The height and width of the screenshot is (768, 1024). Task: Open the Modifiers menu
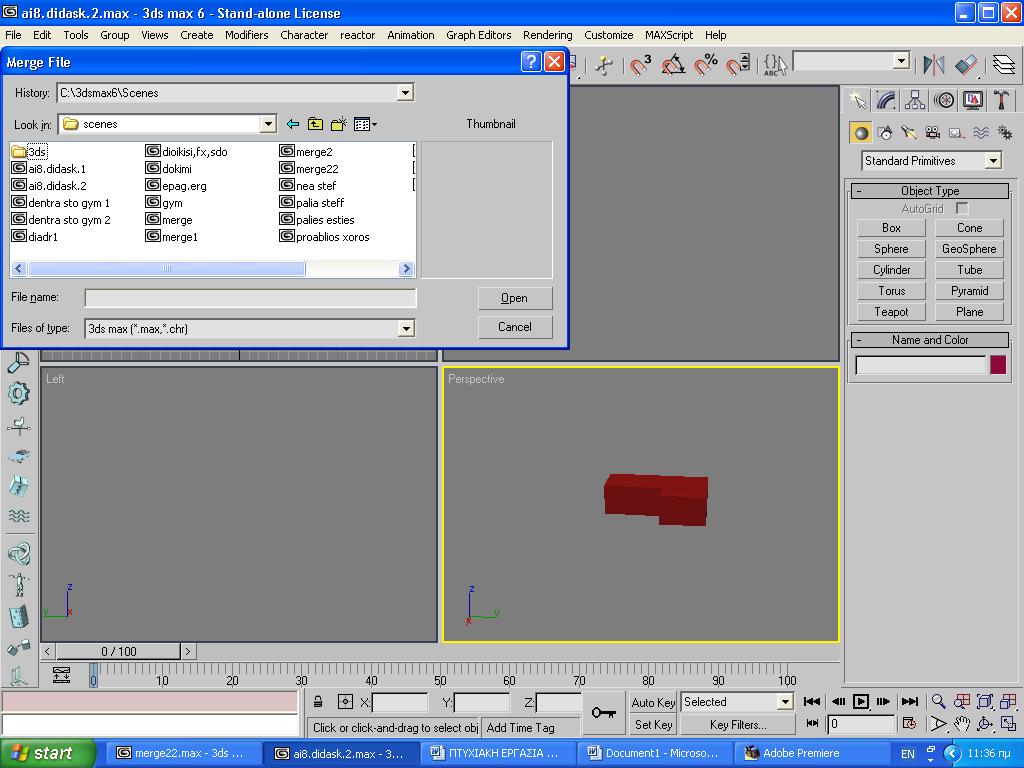click(246, 35)
